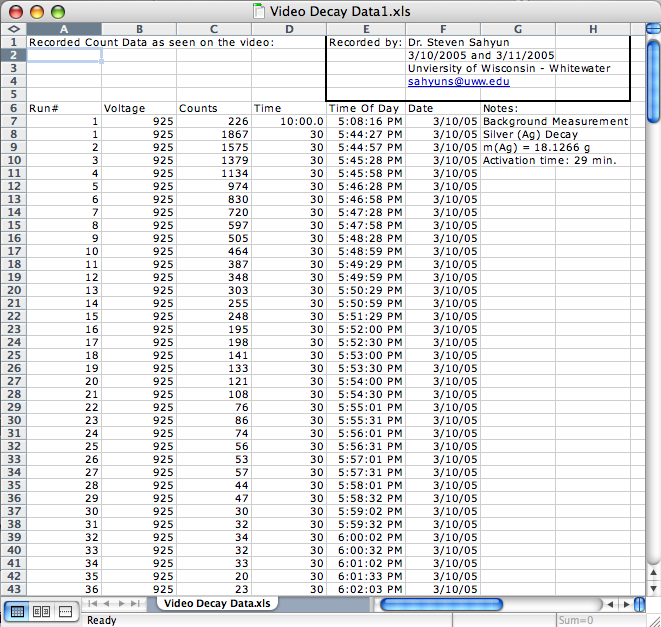Click the time cell showing 10:00.0
Viewport: 661px width, 627px height.
[289, 121]
